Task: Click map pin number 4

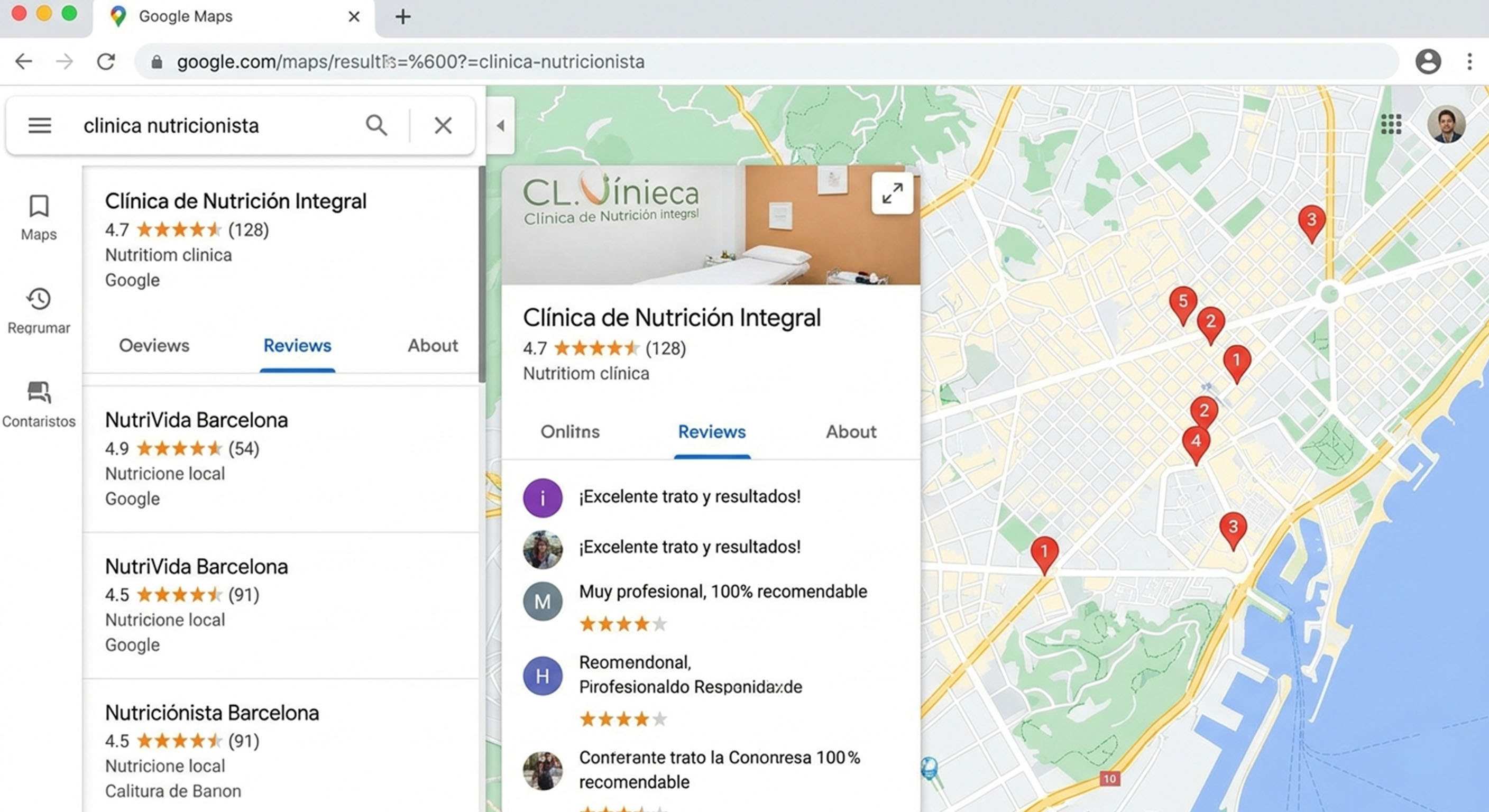Action: tap(1196, 445)
